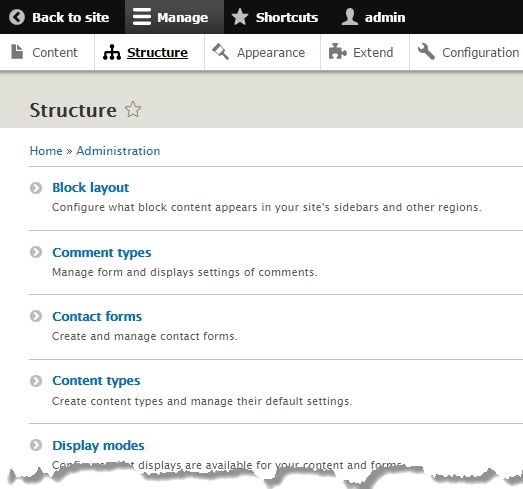Follow the Home breadcrumb link
Screen dimensions: 523x489
pos(46,151)
